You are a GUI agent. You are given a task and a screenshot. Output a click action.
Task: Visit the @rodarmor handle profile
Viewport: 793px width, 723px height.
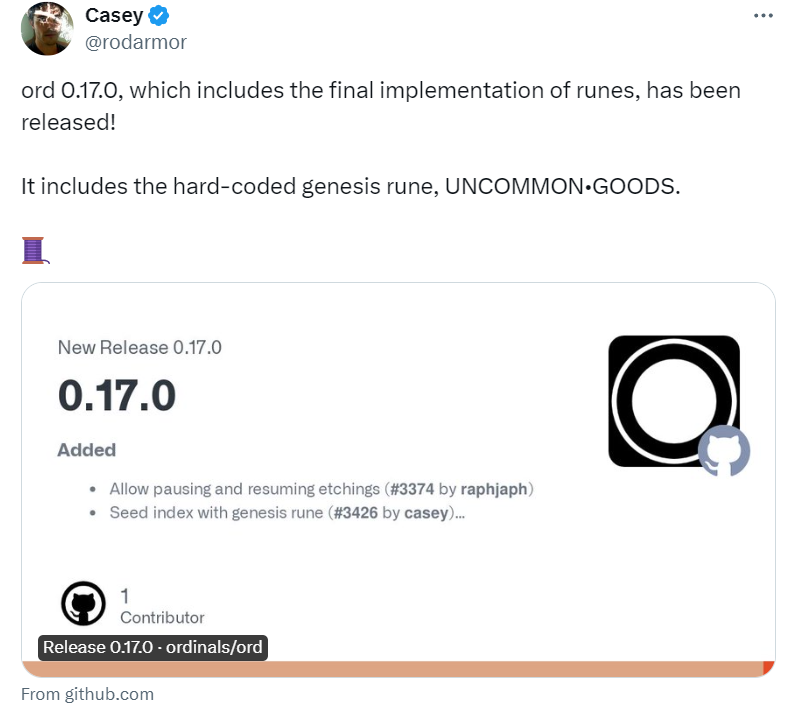136,42
